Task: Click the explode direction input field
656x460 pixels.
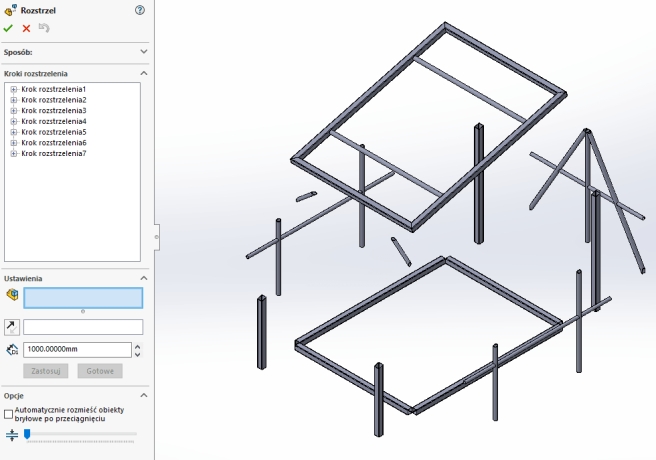Action: pos(83,327)
